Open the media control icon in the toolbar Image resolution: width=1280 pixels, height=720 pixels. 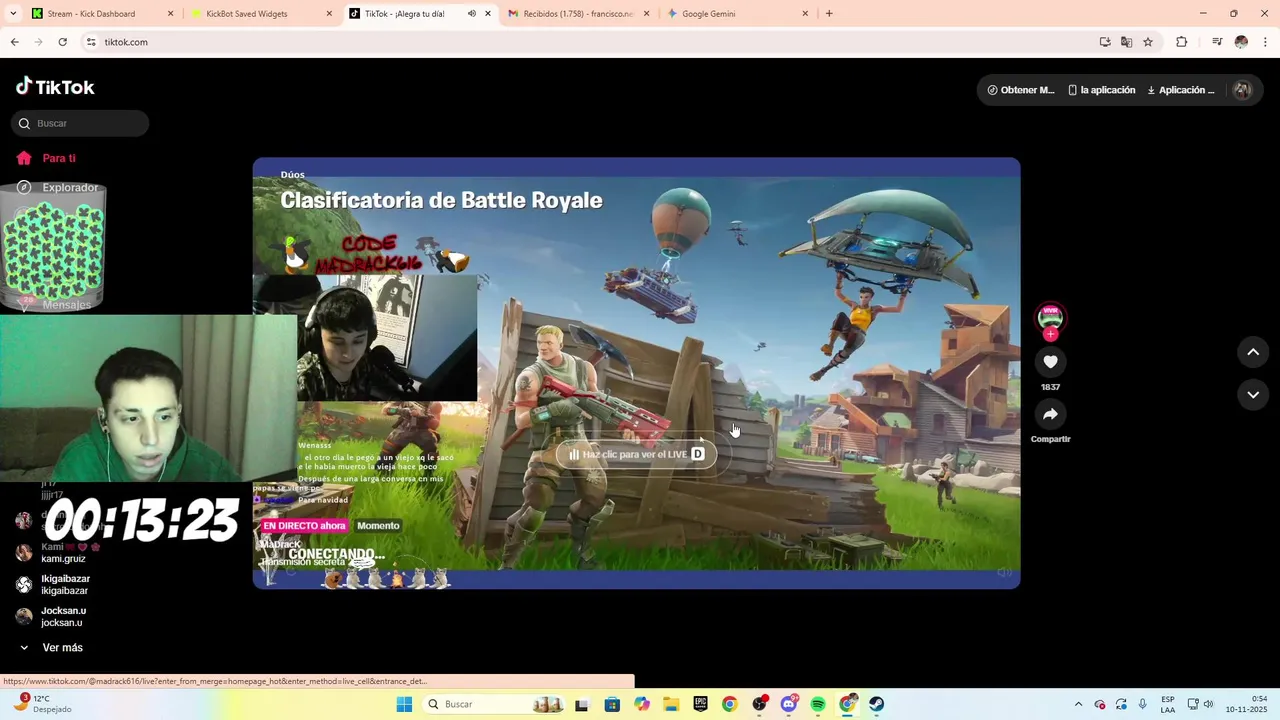[1217, 42]
